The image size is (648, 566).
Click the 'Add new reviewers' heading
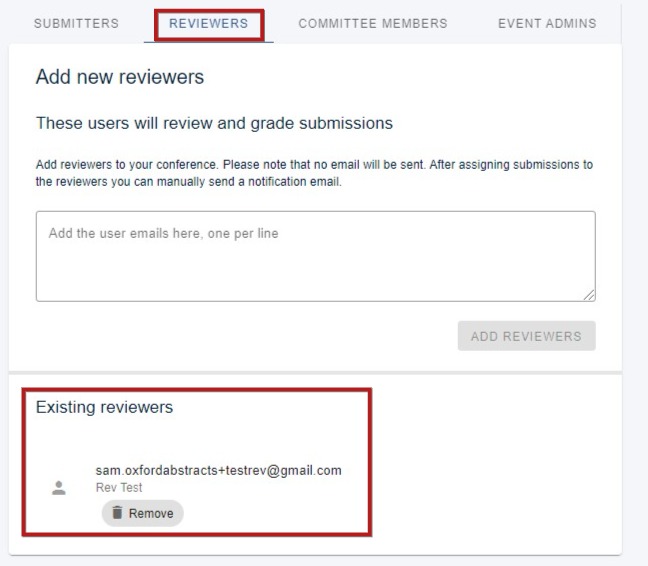click(120, 77)
